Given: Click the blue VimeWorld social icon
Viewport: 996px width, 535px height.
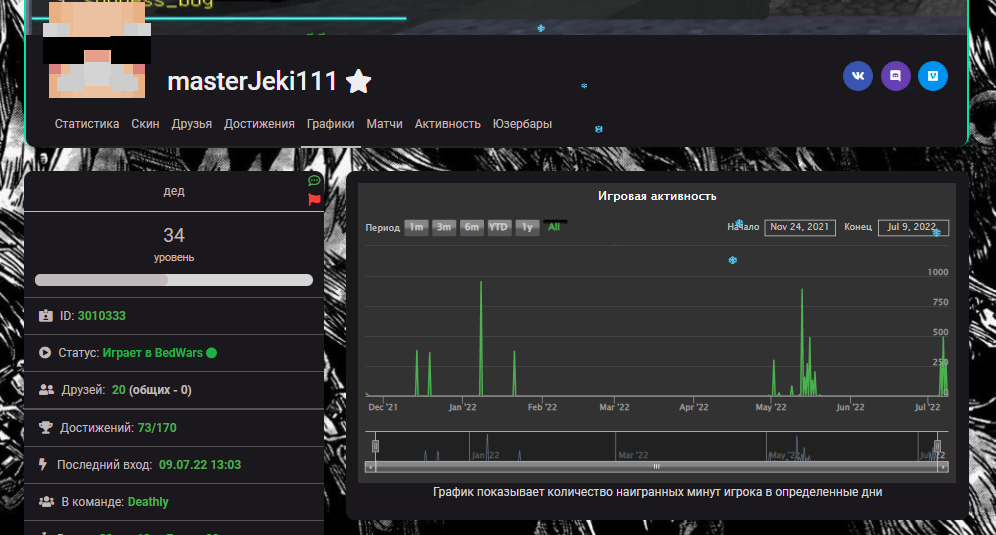Looking at the screenshot, I should (933, 76).
